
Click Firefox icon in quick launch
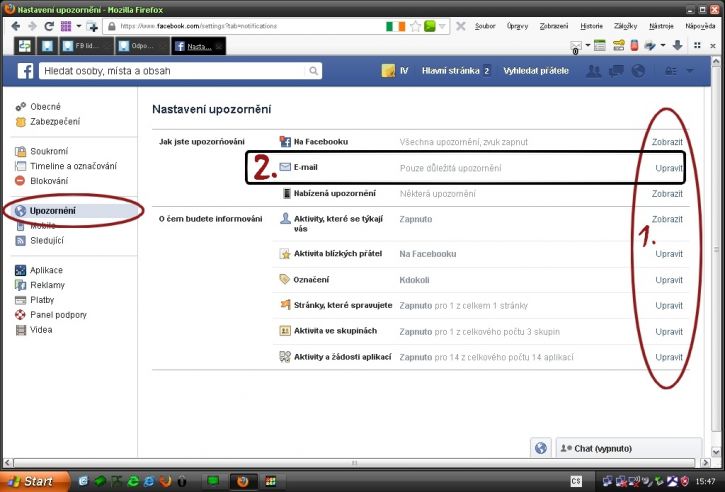point(165,481)
